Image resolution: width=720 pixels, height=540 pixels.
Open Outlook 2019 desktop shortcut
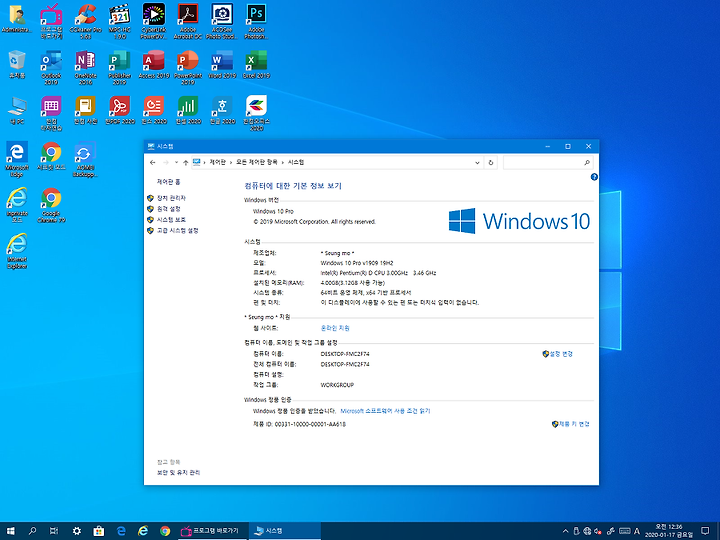51,68
